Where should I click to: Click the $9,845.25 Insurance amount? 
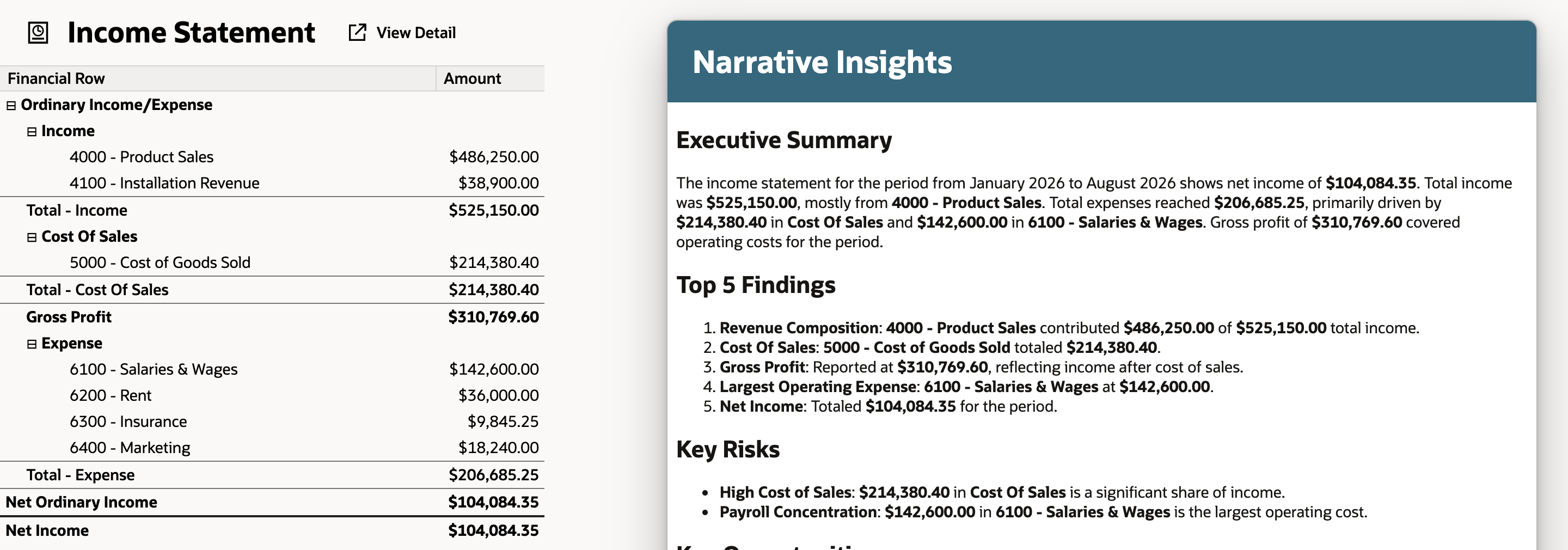click(503, 422)
